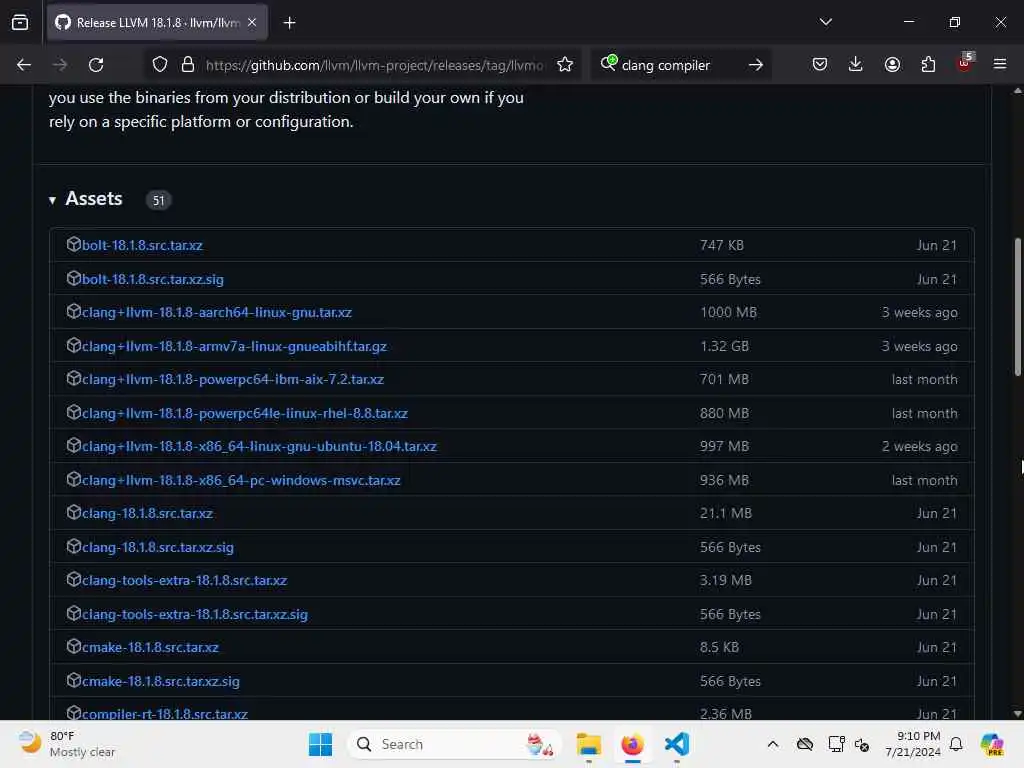
Task: Collapse the Assets section triangle
Action: pyautogui.click(x=52, y=200)
